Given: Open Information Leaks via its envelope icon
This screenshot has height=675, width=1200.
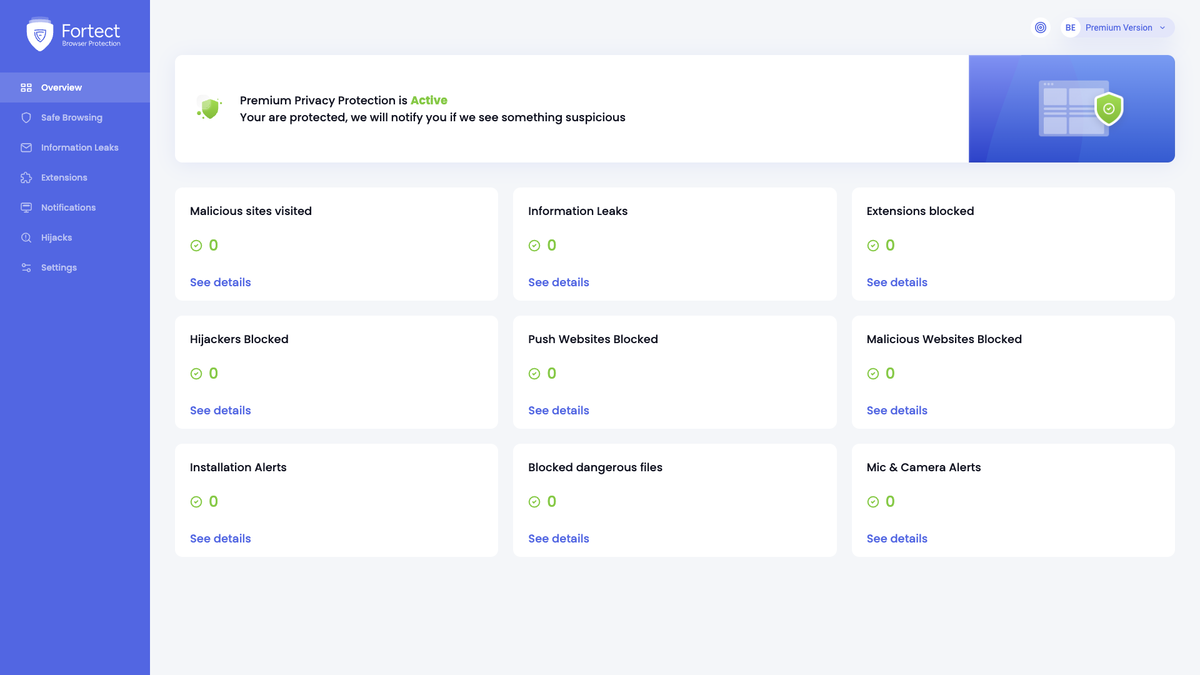Looking at the screenshot, I should (x=24, y=147).
